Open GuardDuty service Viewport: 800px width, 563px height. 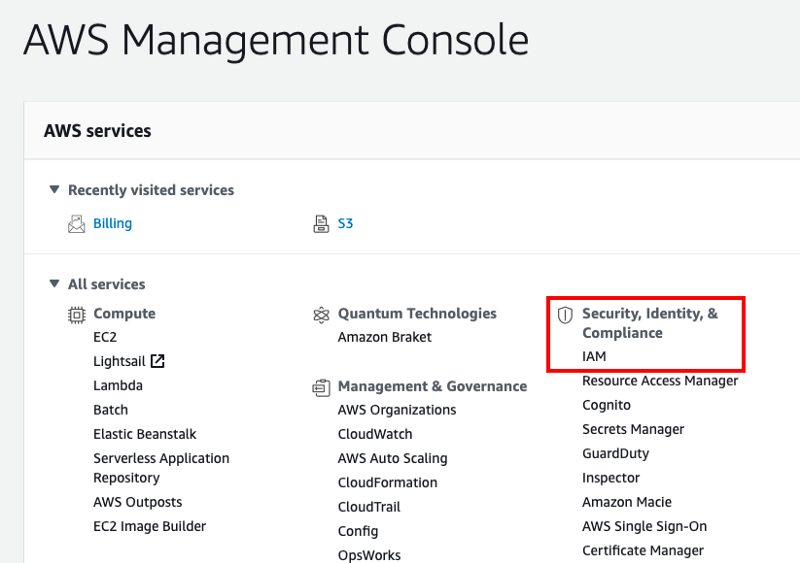click(616, 454)
